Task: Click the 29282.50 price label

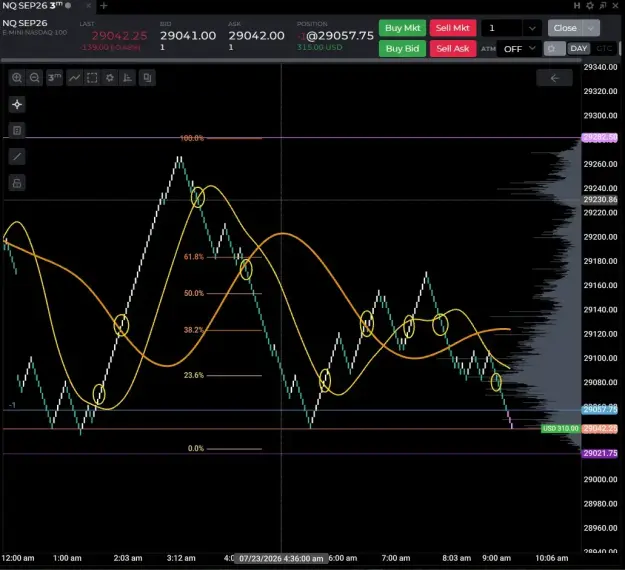Action: coord(600,138)
